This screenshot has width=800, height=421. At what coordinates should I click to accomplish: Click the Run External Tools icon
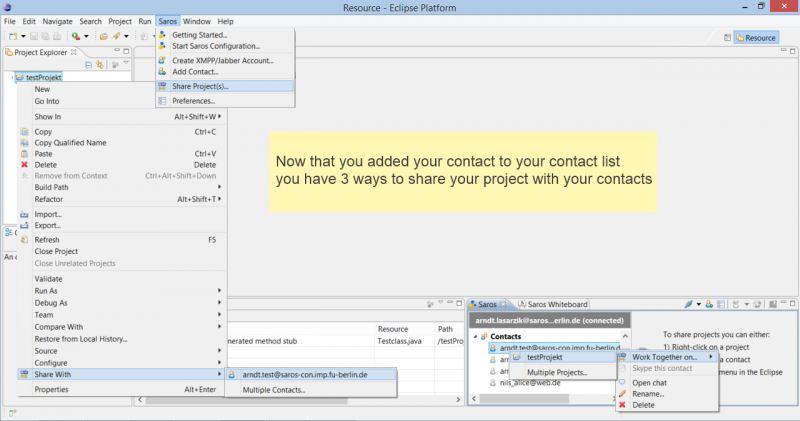[x=76, y=36]
